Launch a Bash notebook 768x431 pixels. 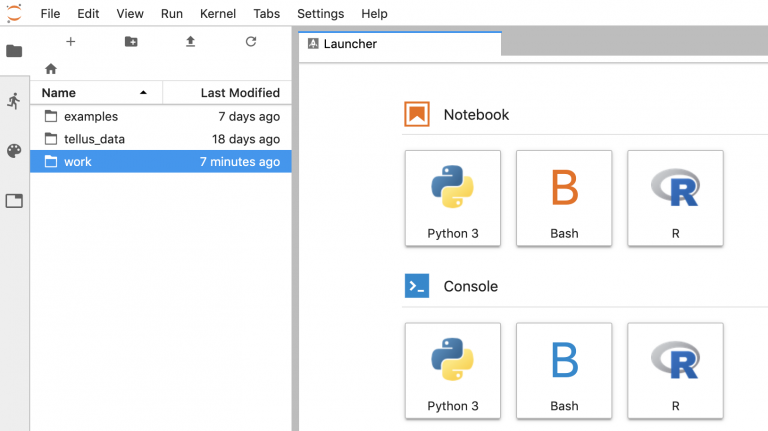coord(564,198)
